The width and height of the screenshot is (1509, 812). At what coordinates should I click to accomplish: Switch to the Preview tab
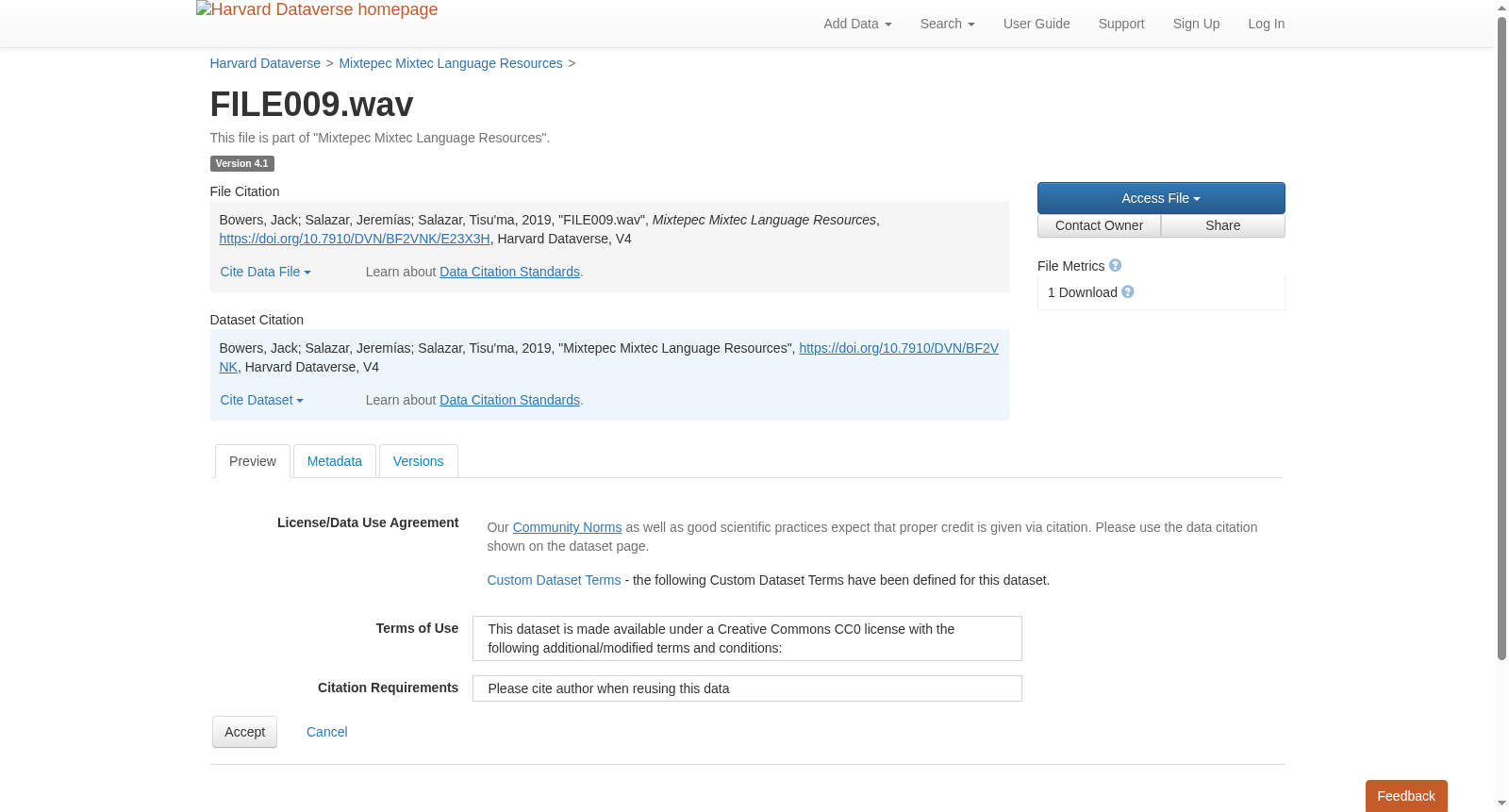tap(253, 461)
